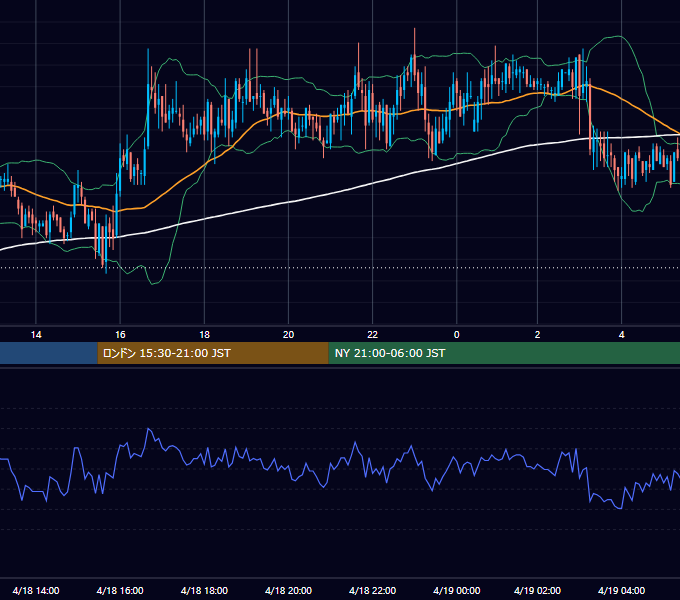Click the 4/18 20:00 date label
Image resolution: width=680 pixels, height=600 pixels.
click(x=288, y=590)
